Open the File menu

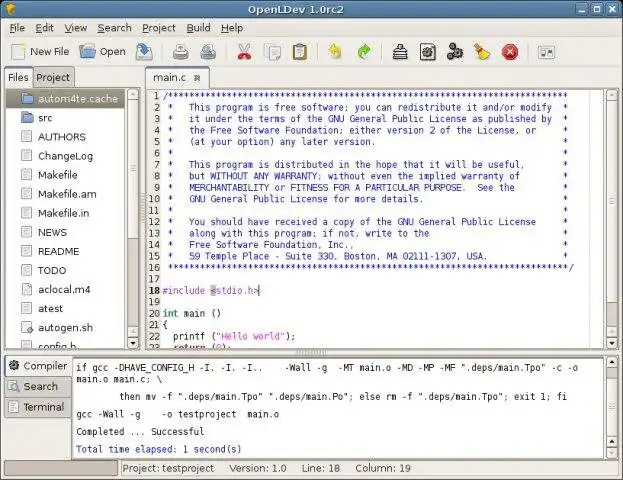[x=17, y=28]
